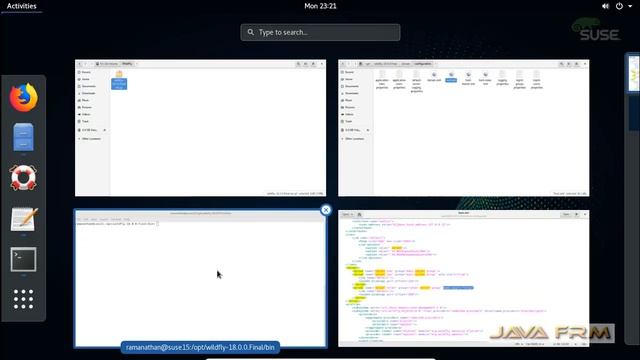640x360 pixels.
Task: Click the power icon in top bar
Action: [619, 6]
